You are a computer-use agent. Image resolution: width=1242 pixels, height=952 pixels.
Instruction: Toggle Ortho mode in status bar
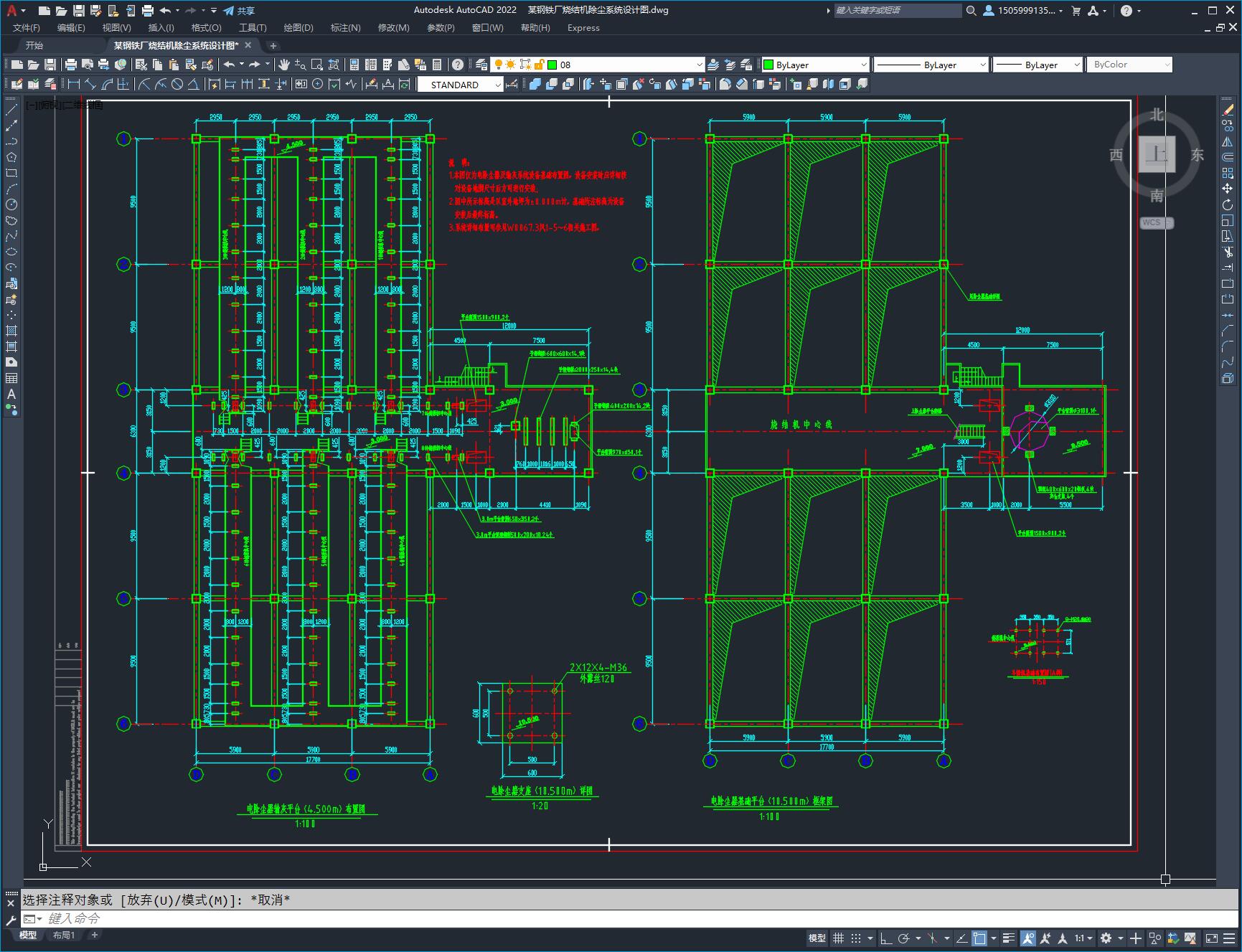tap(886, 938)
